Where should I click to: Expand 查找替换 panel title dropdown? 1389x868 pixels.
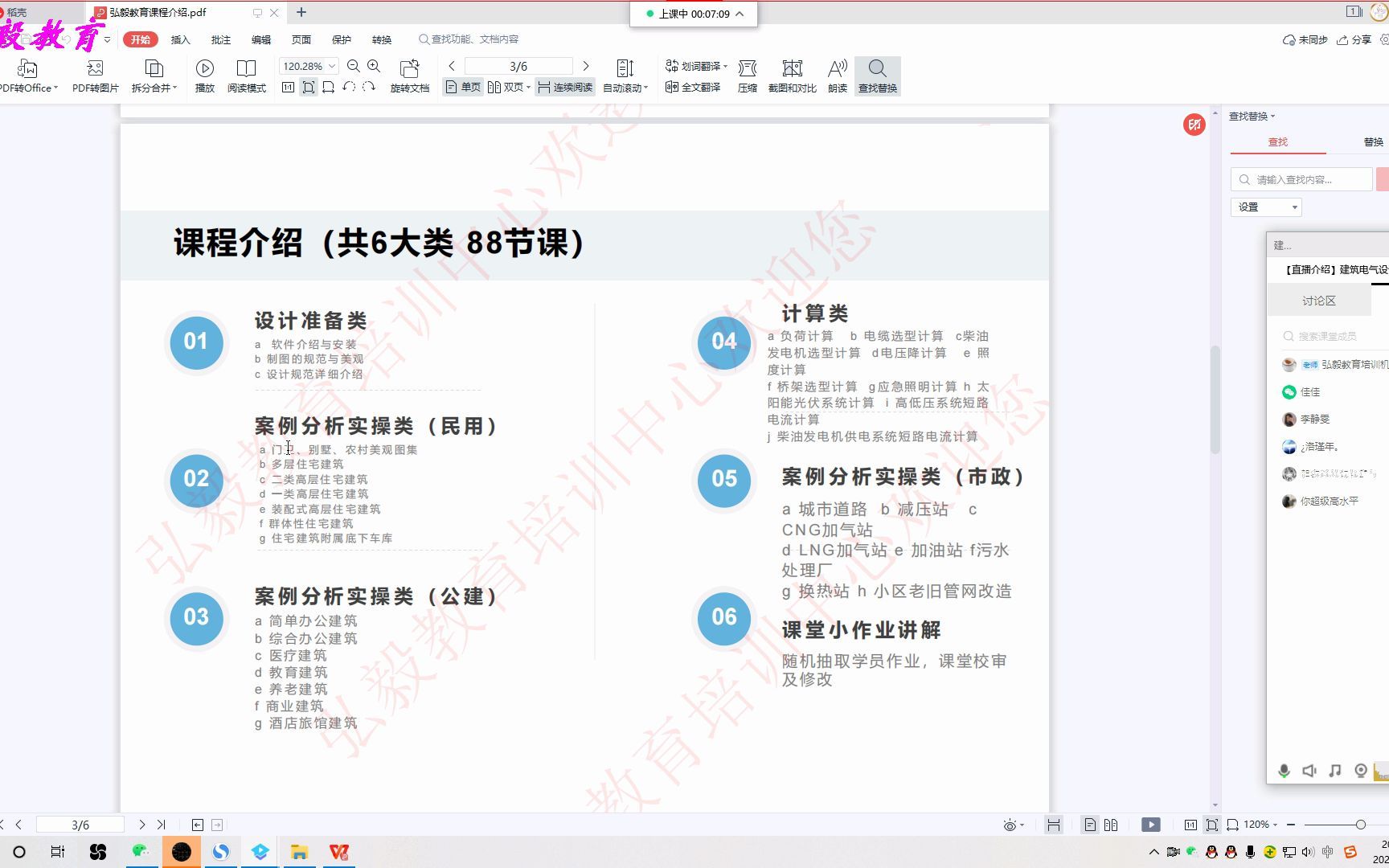(1252, 116)
